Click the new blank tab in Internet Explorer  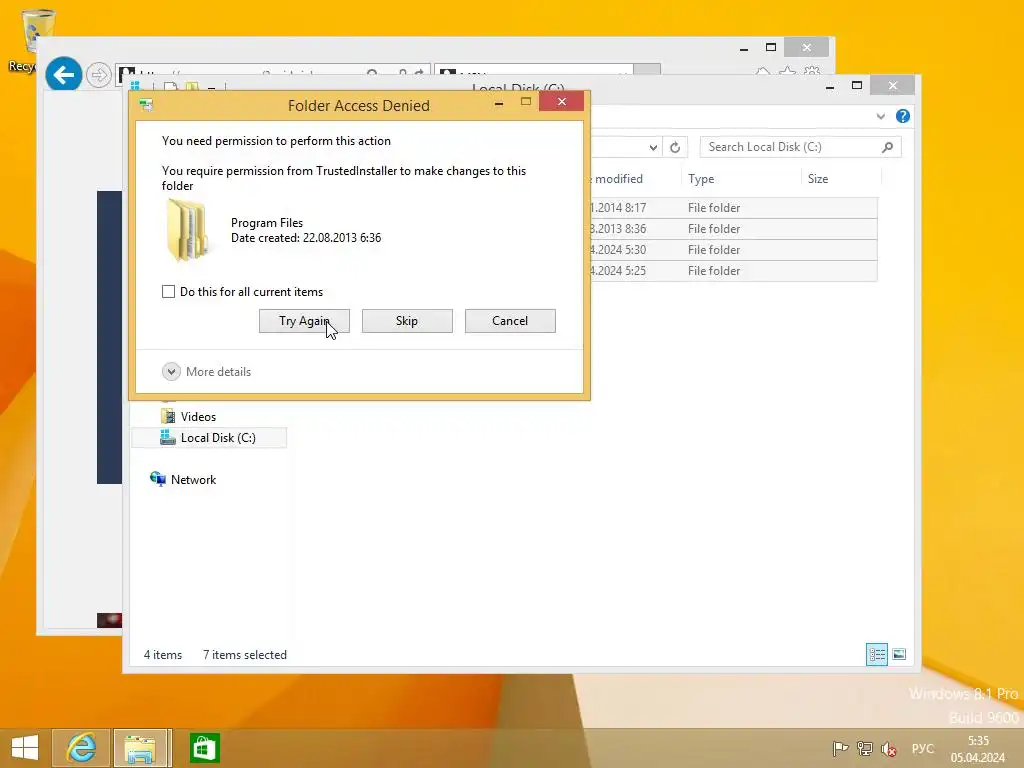[x=647, y=70]
